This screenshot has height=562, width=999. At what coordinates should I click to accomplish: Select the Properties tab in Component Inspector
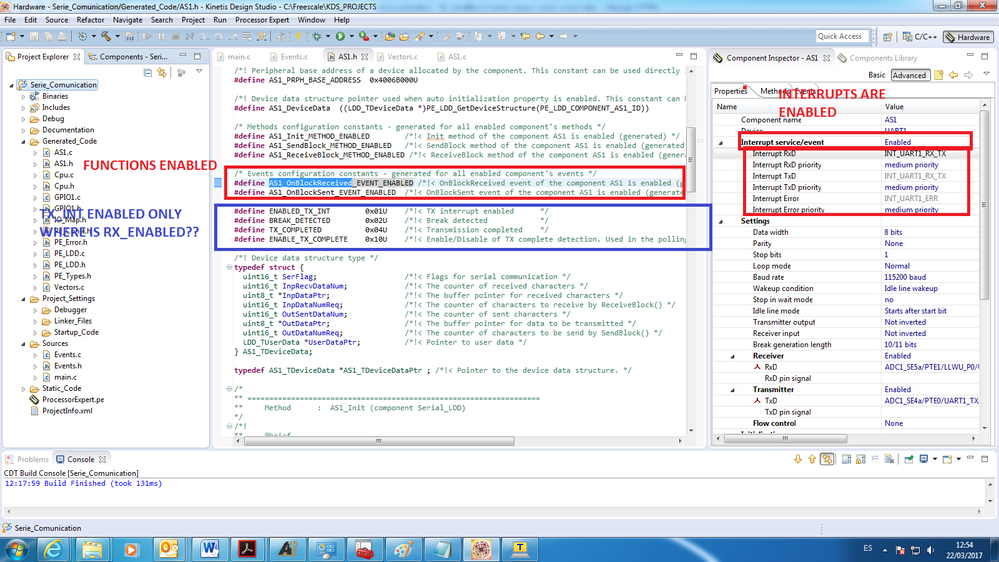pyautogui.click(x=730, y=91)
